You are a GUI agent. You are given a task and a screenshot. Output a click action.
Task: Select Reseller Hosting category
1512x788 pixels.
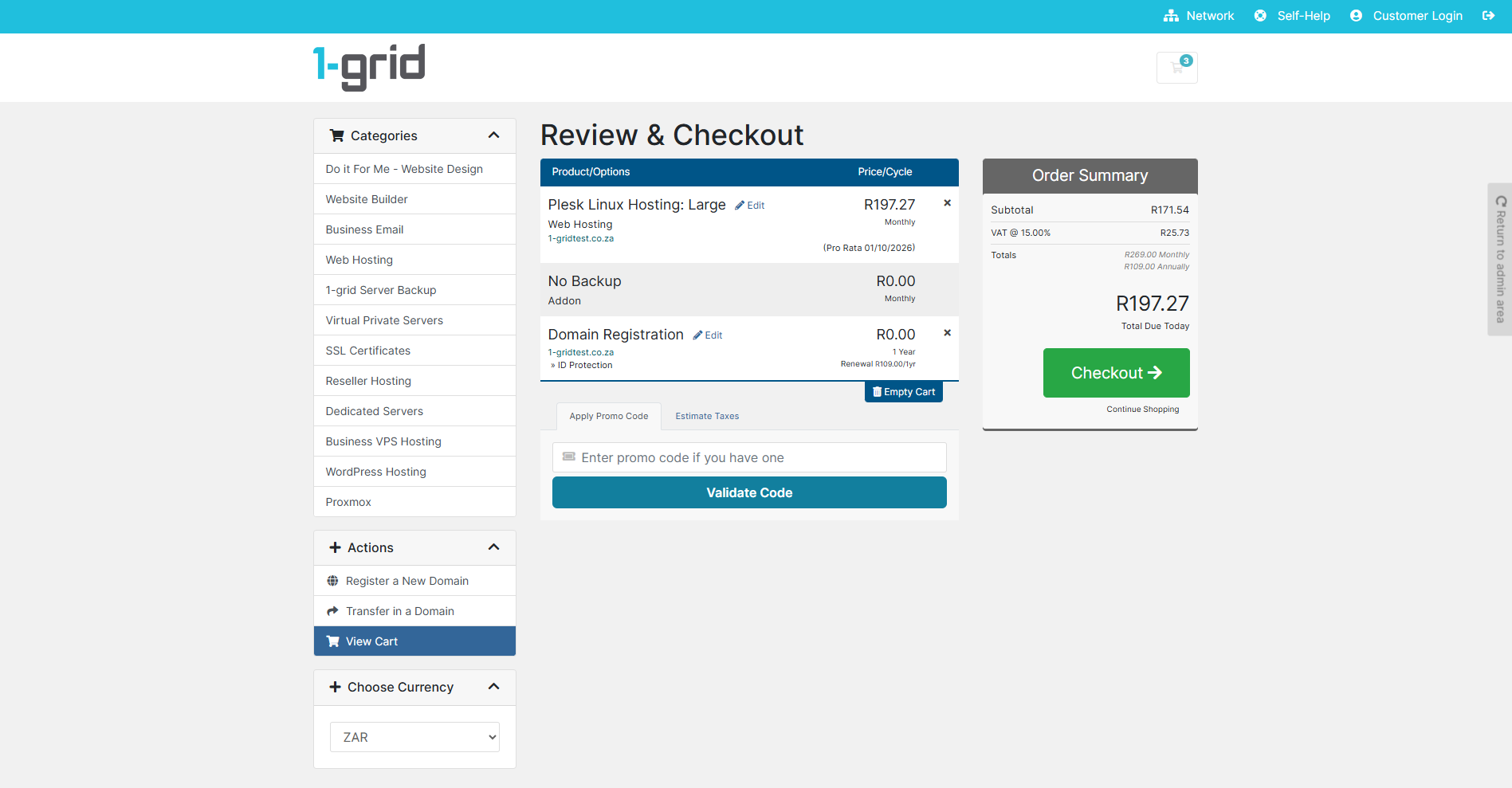(x=414, y=381)
